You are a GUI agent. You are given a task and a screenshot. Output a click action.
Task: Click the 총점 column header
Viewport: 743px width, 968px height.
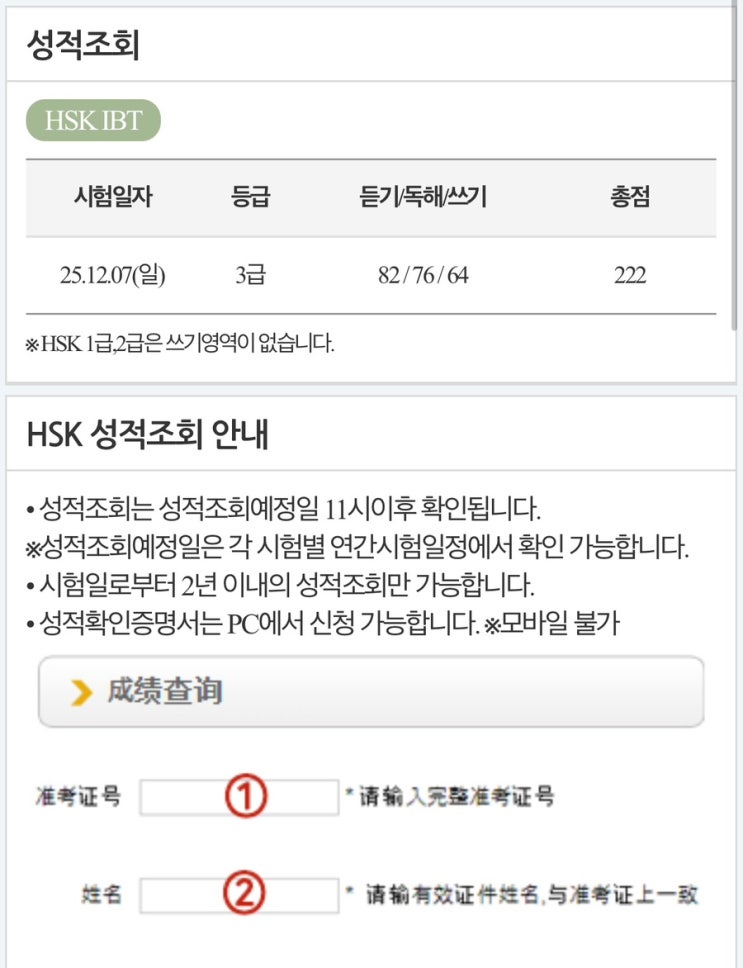(630, 198)
